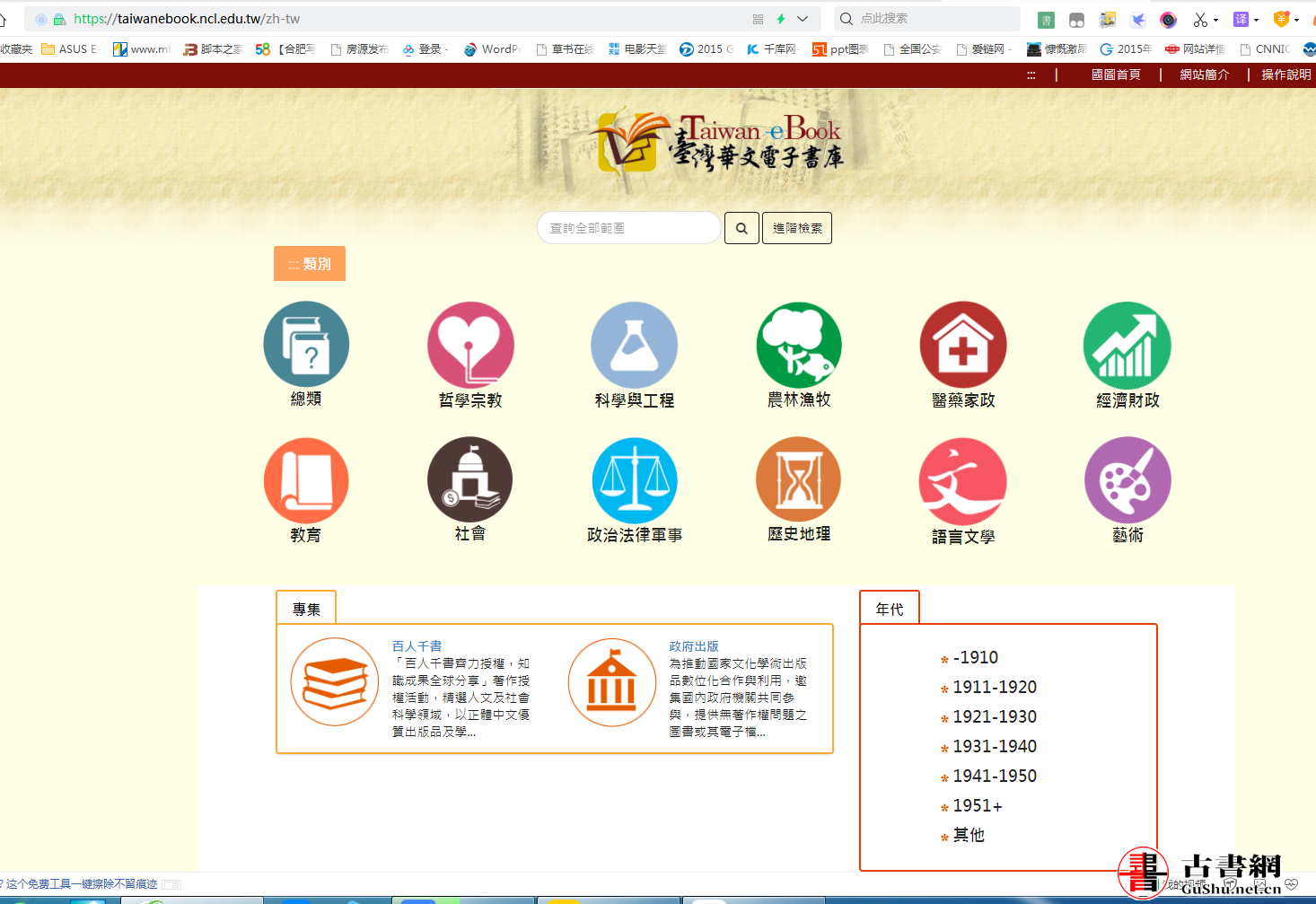Open the scissors tool dropdown arrow
This screenshot has width=1316, height=904.
(1215, 20)
